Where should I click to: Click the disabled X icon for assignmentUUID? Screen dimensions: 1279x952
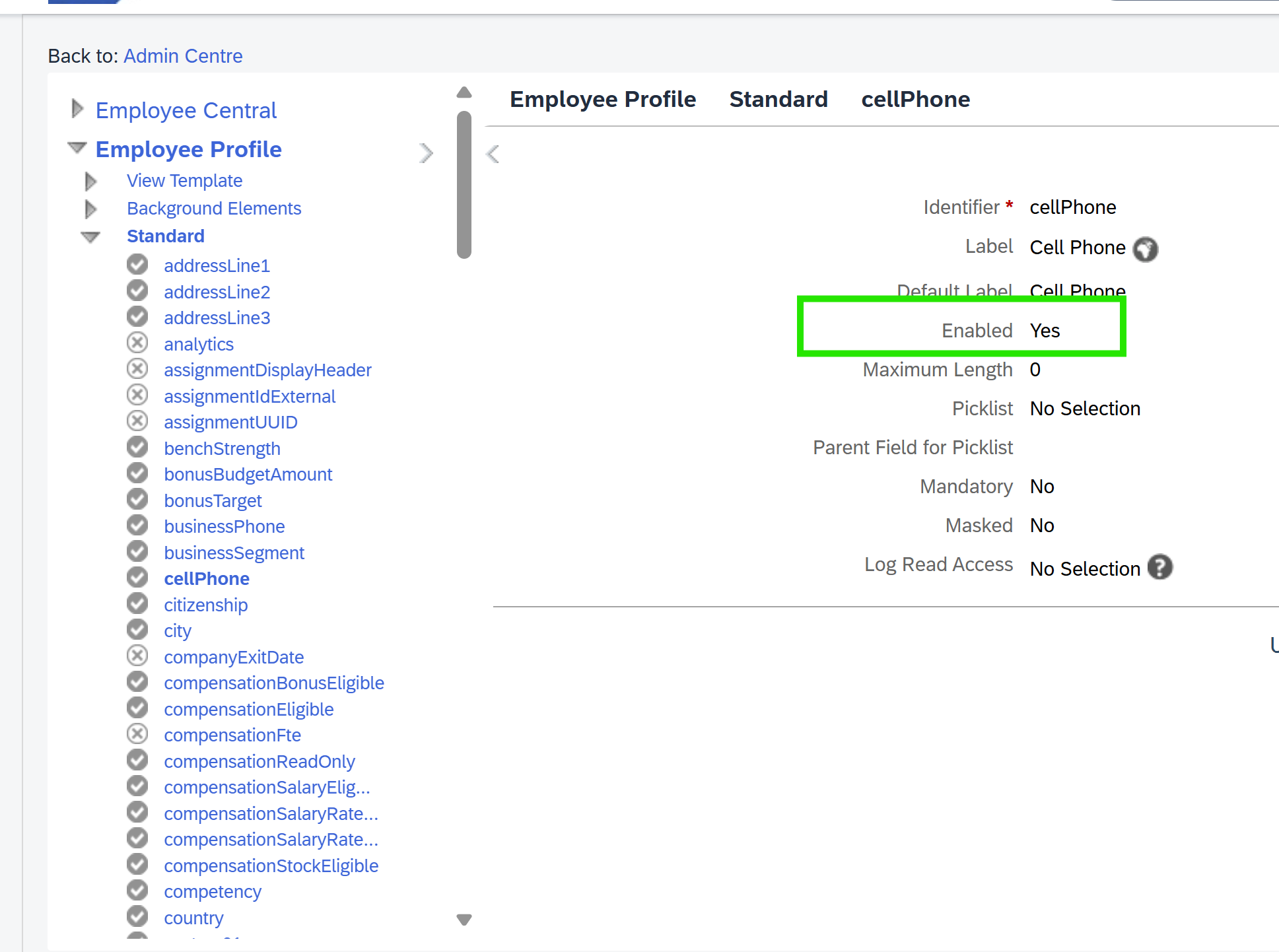pos(137,421)
